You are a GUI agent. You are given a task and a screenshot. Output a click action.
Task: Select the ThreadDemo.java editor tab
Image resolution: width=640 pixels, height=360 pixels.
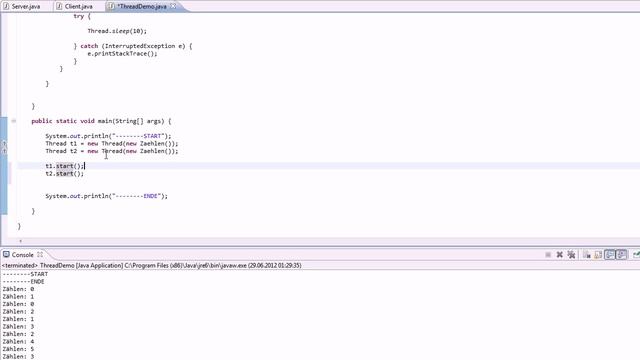pyautogui.click(x=142, y=7)
